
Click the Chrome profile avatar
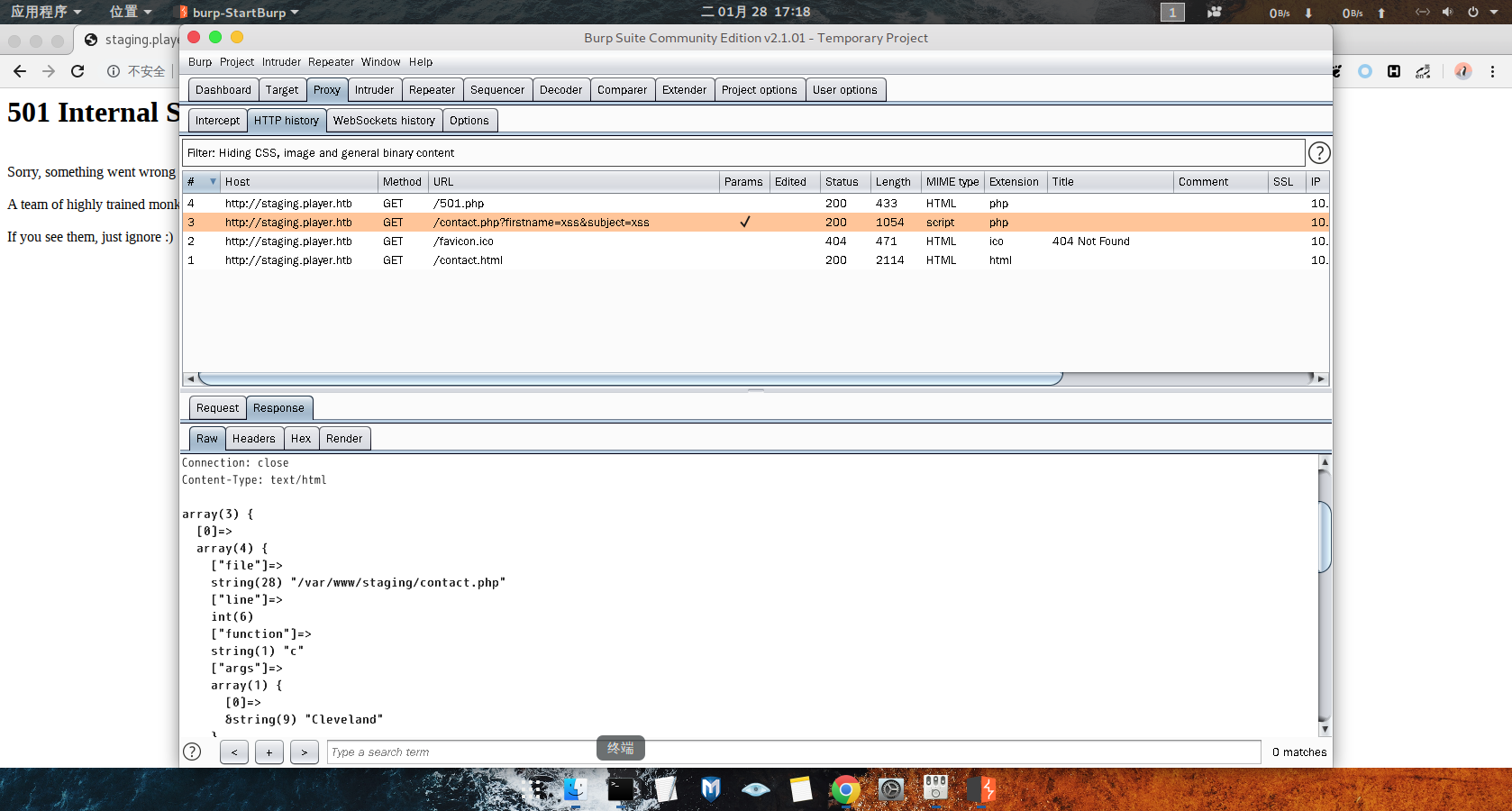1463,71
